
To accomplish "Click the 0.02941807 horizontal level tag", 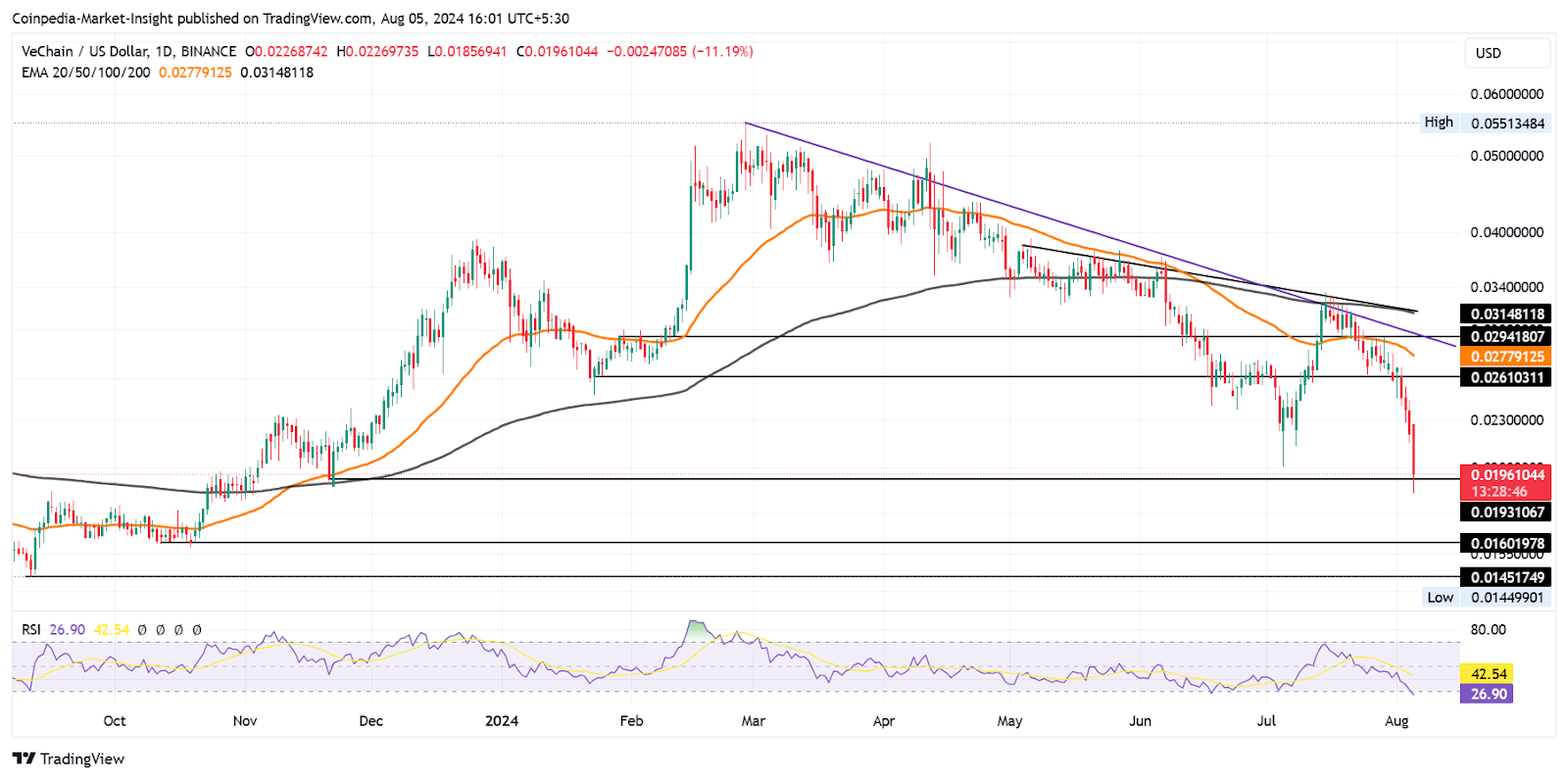I will [1507, 336].
